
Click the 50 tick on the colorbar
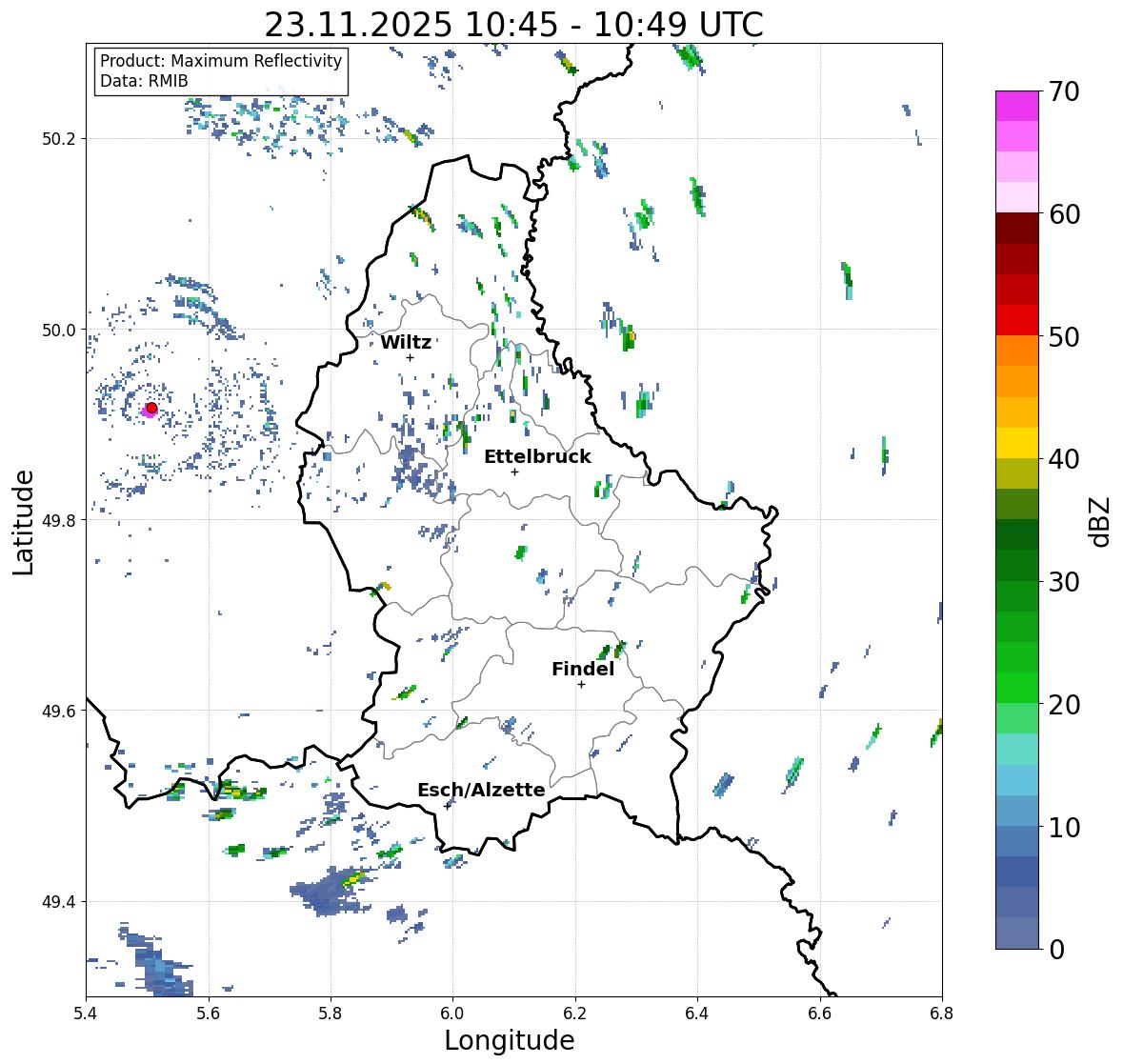pyautogui.click(x=1063, y=337)
